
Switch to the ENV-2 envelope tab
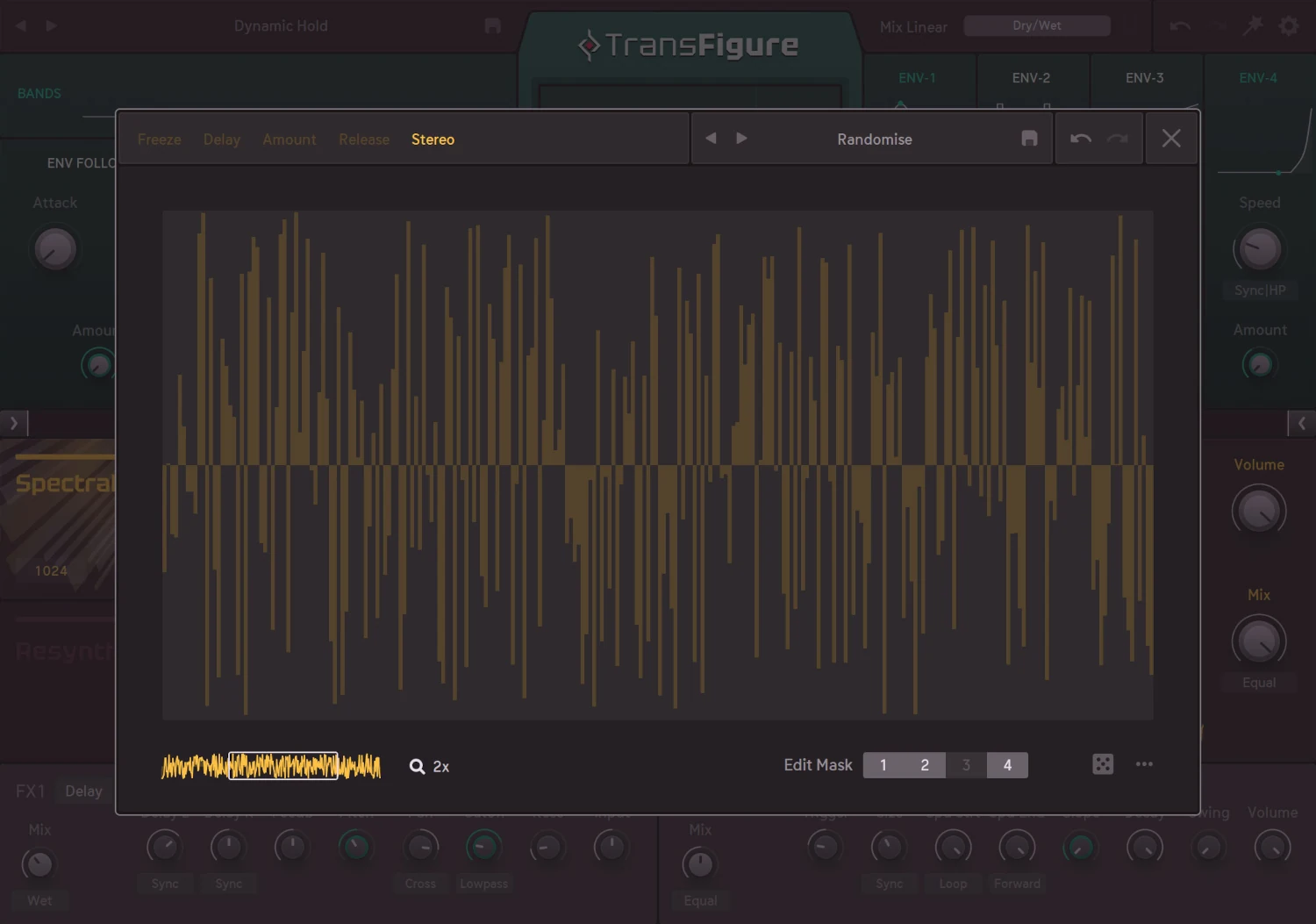[1033, 78]
